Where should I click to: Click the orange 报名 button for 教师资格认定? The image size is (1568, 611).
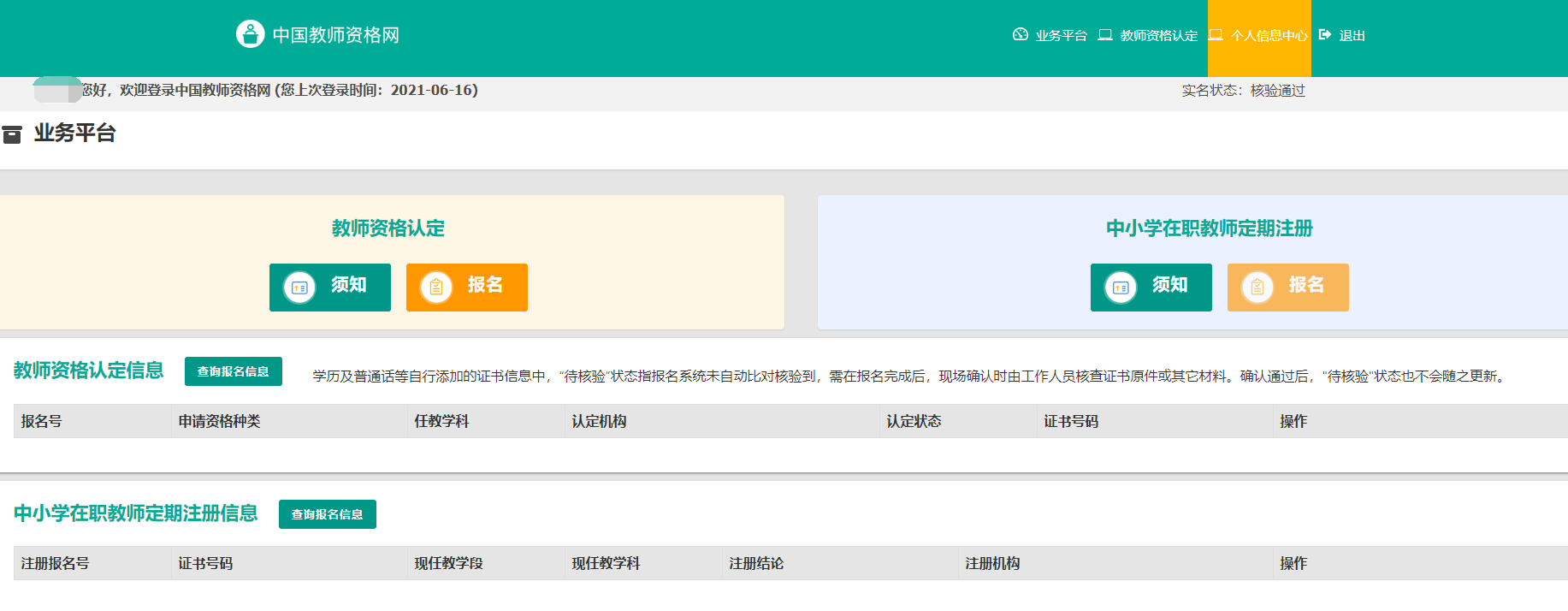click(467, 288)
